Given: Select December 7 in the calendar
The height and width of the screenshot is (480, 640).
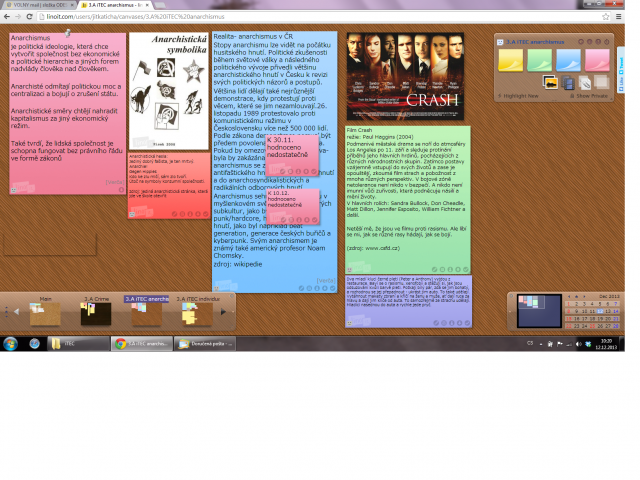Looking at the screenshot, I should coord(616,304).
